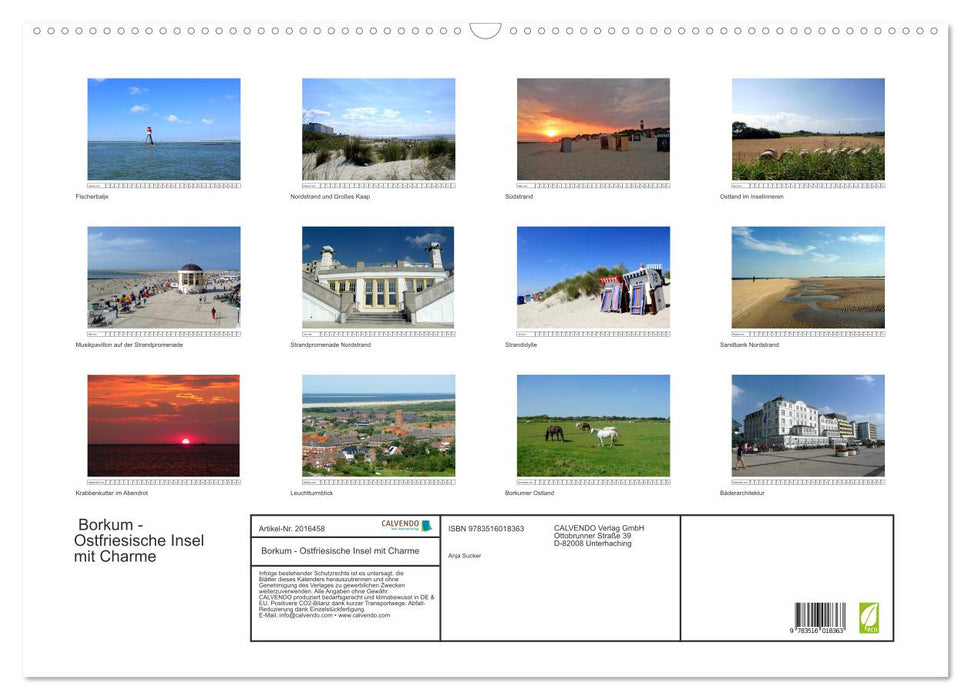Expand the Artikel-Nr. 2016458 info box
The width and height of the screenshot is (971, 700).
click(291, 528)
